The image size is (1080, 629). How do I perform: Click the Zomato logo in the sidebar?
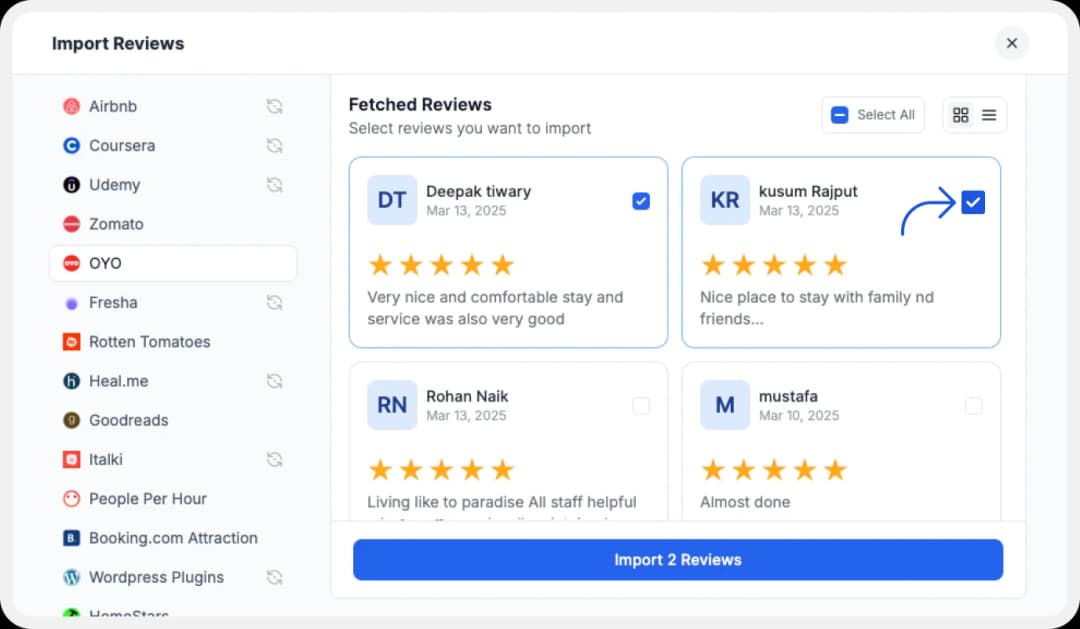(x=71, y=224)
